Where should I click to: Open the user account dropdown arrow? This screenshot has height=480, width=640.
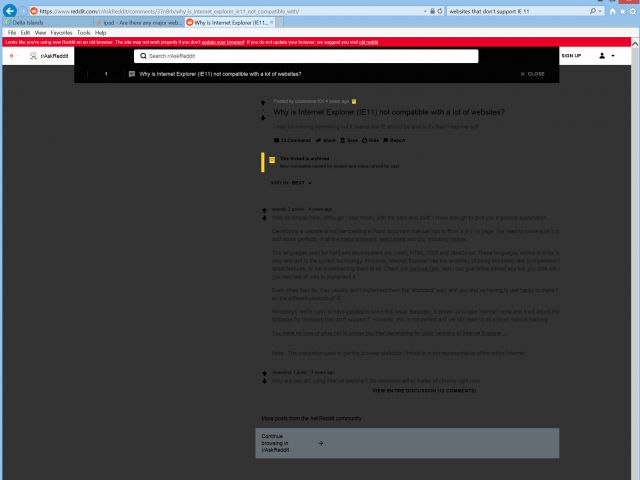pos(613,56)
